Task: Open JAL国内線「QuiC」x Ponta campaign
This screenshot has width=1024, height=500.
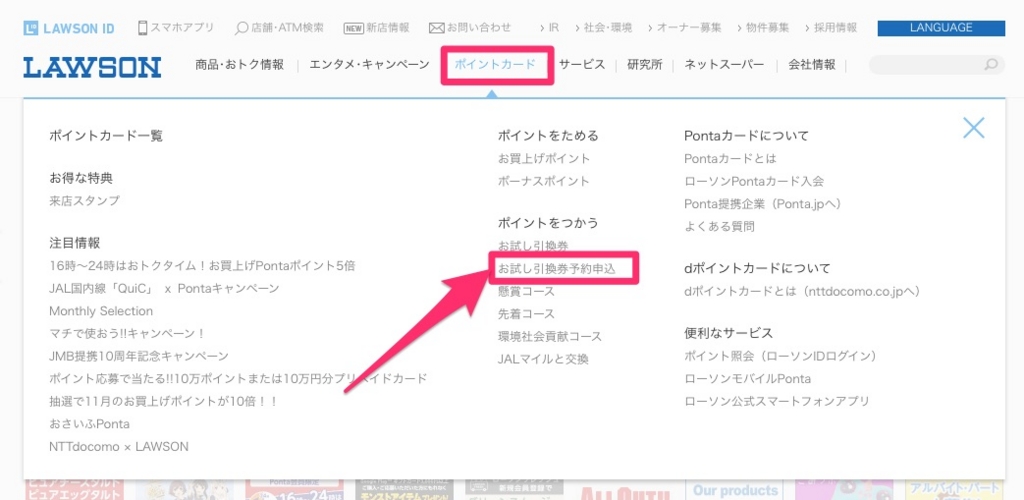Action: point(164,289)
